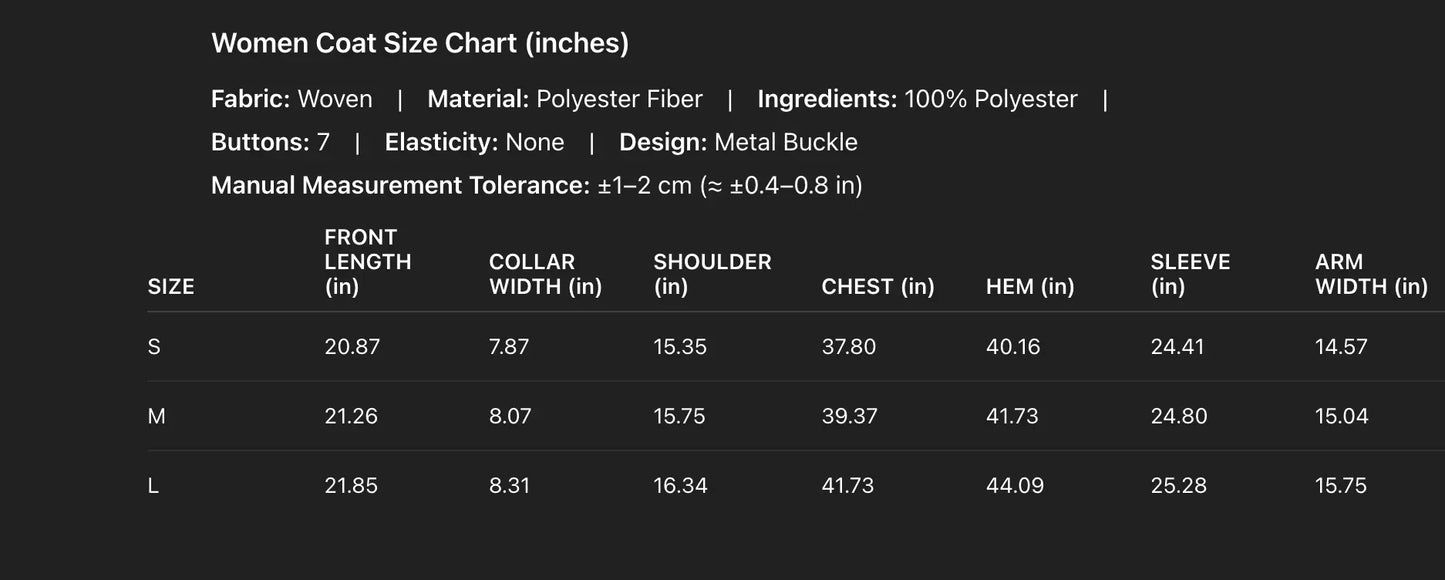Click the SHOULDER column header
This screenshot has height=580, width=1445.
click(x=712, y=274)
